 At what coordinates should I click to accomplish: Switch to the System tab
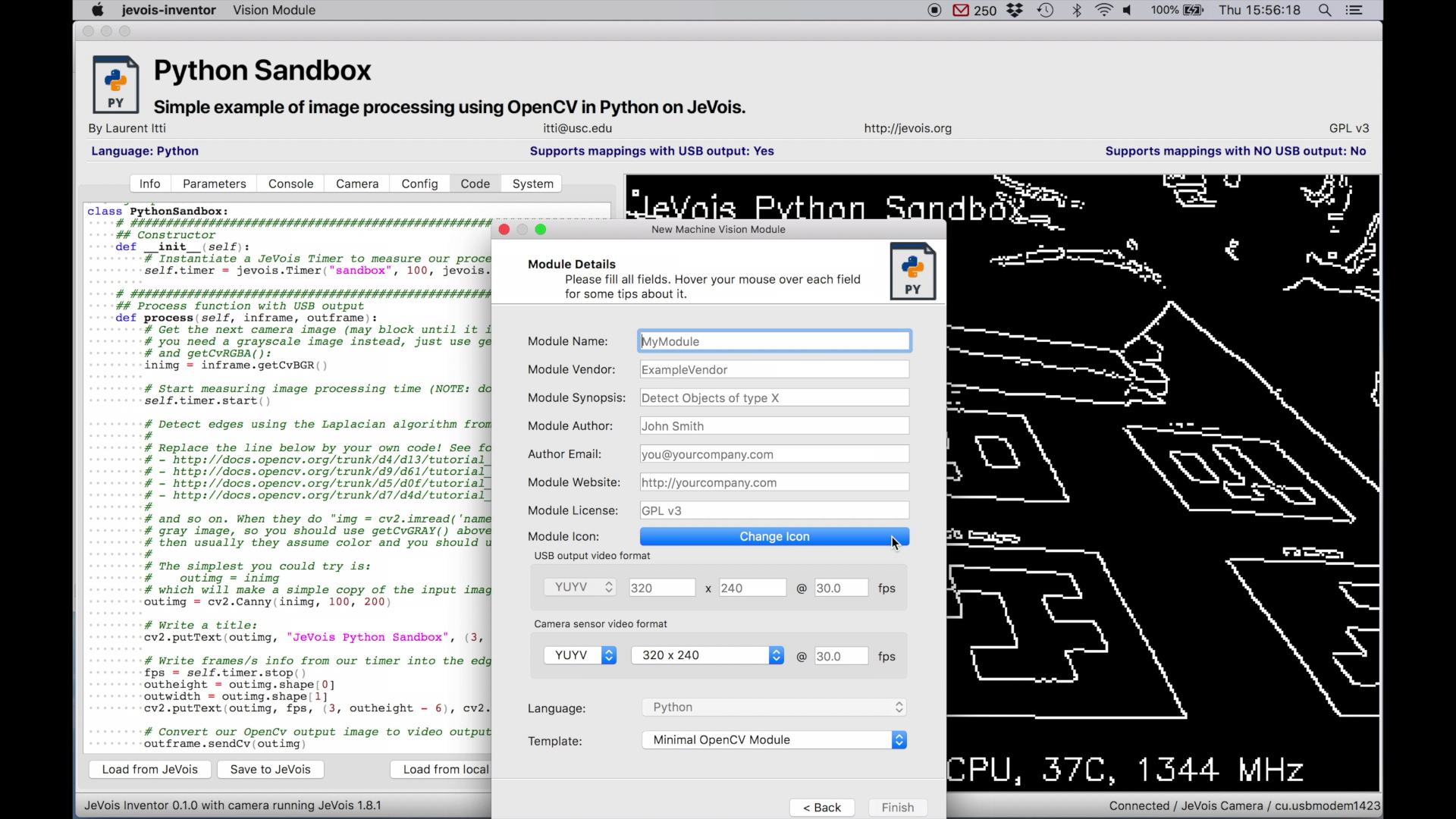click(x=532, y=184)
